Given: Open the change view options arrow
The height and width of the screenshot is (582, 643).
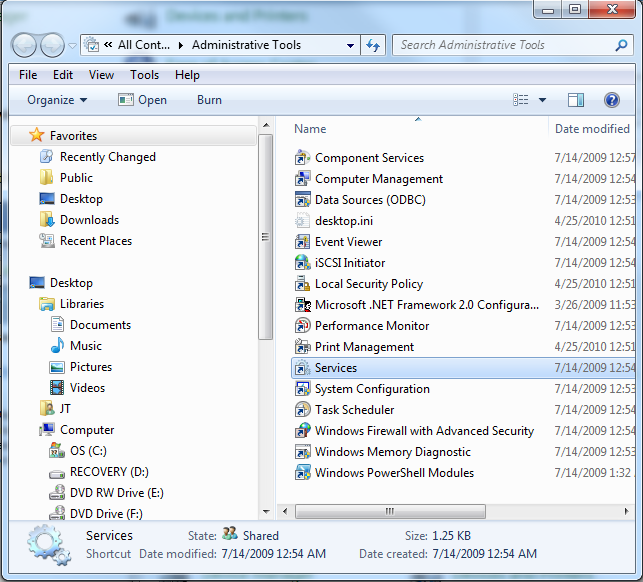Looking at the screenshot, I should 542,100.
